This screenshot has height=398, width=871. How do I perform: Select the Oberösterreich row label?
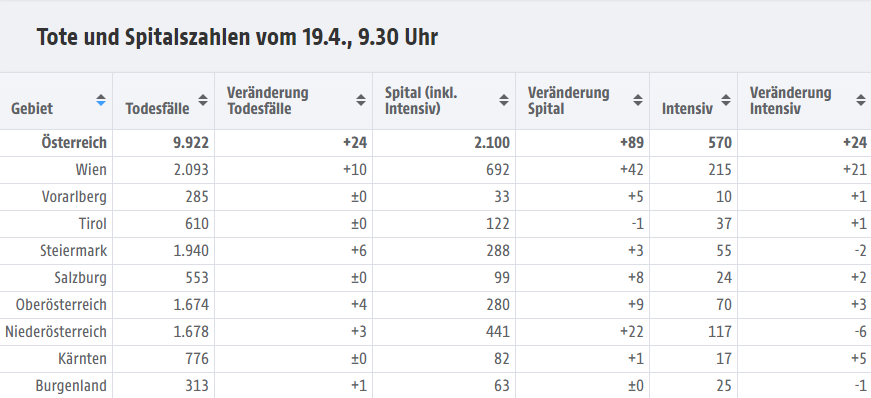[x=61, y=305]
